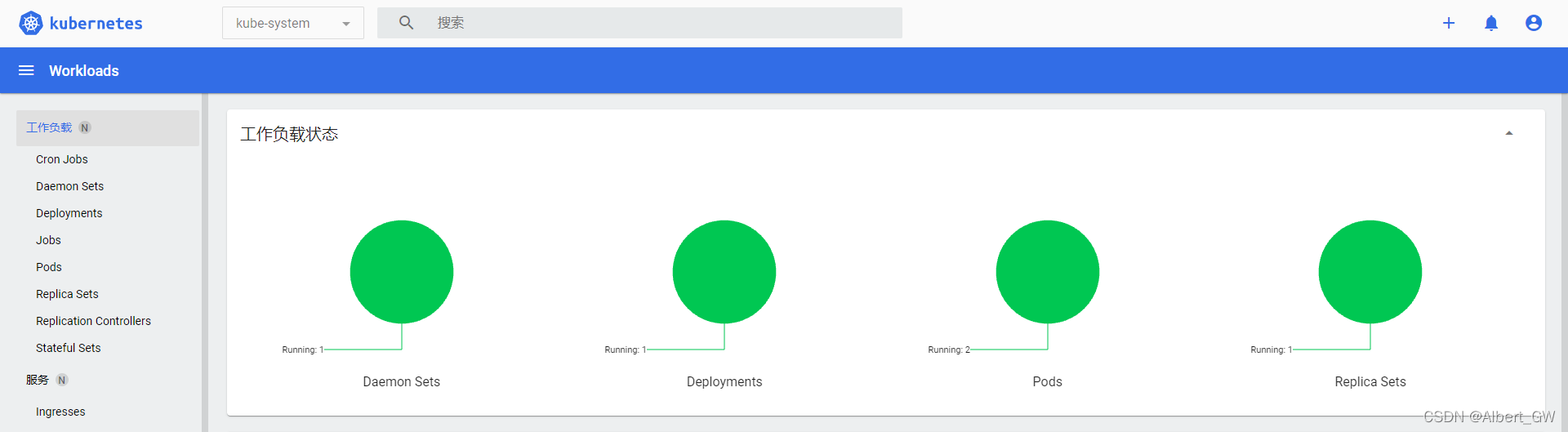Open the hamburger navigation menu

point(26,70)
